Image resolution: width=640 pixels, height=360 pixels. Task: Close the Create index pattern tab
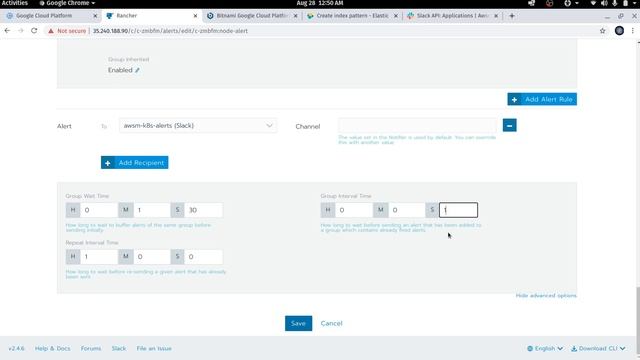tap(396, 16)
